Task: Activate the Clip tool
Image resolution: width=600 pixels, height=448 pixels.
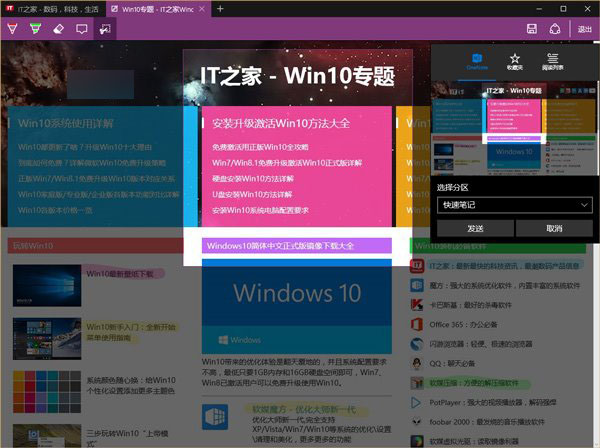Action: tap(105, 29)
